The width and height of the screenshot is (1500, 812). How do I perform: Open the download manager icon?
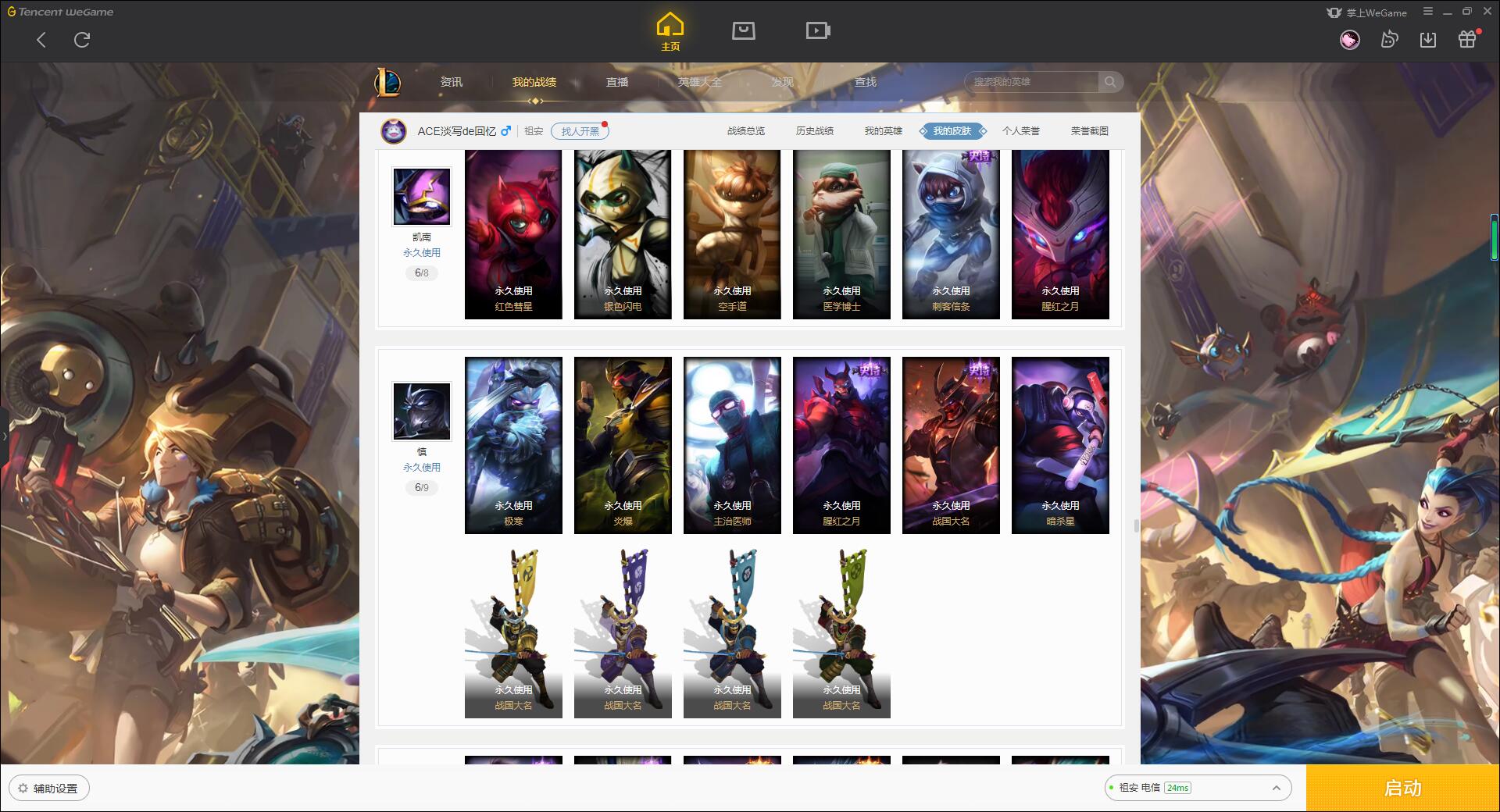1428,40
